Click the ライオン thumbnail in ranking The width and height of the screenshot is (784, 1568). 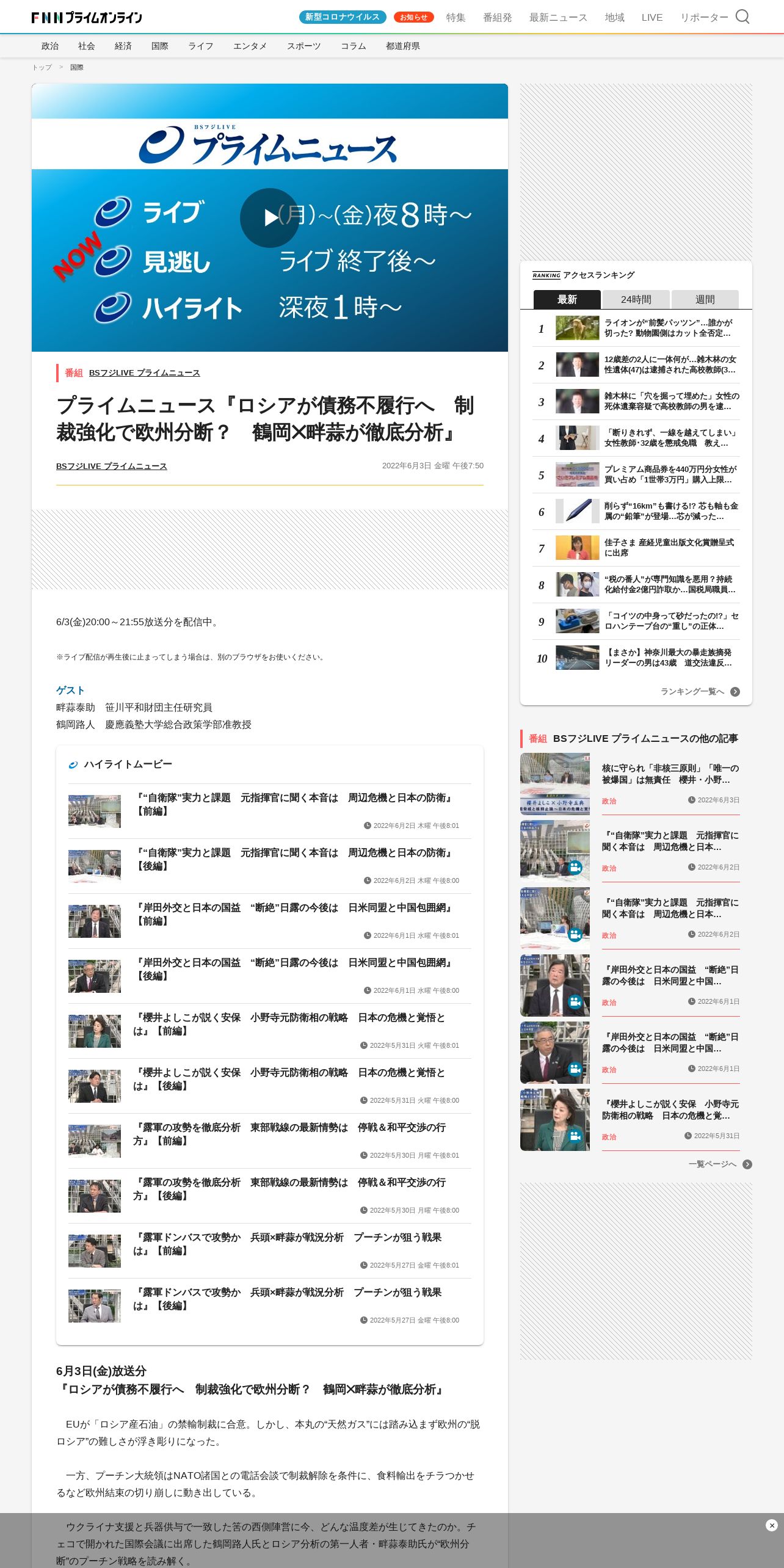(x=578, y=328)
